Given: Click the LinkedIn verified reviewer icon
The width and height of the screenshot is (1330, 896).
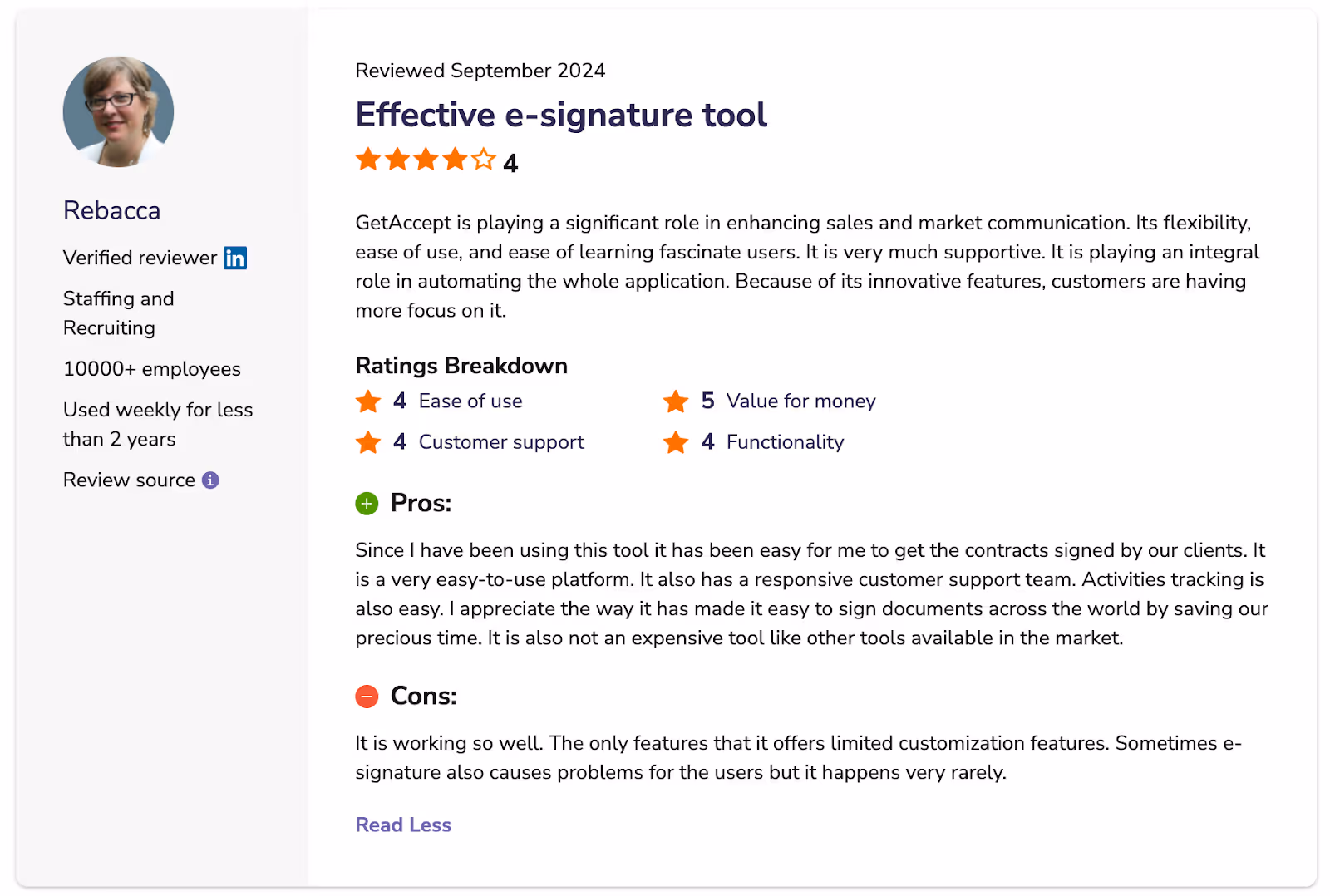Looking at the screenshot, I should [235, 258].
